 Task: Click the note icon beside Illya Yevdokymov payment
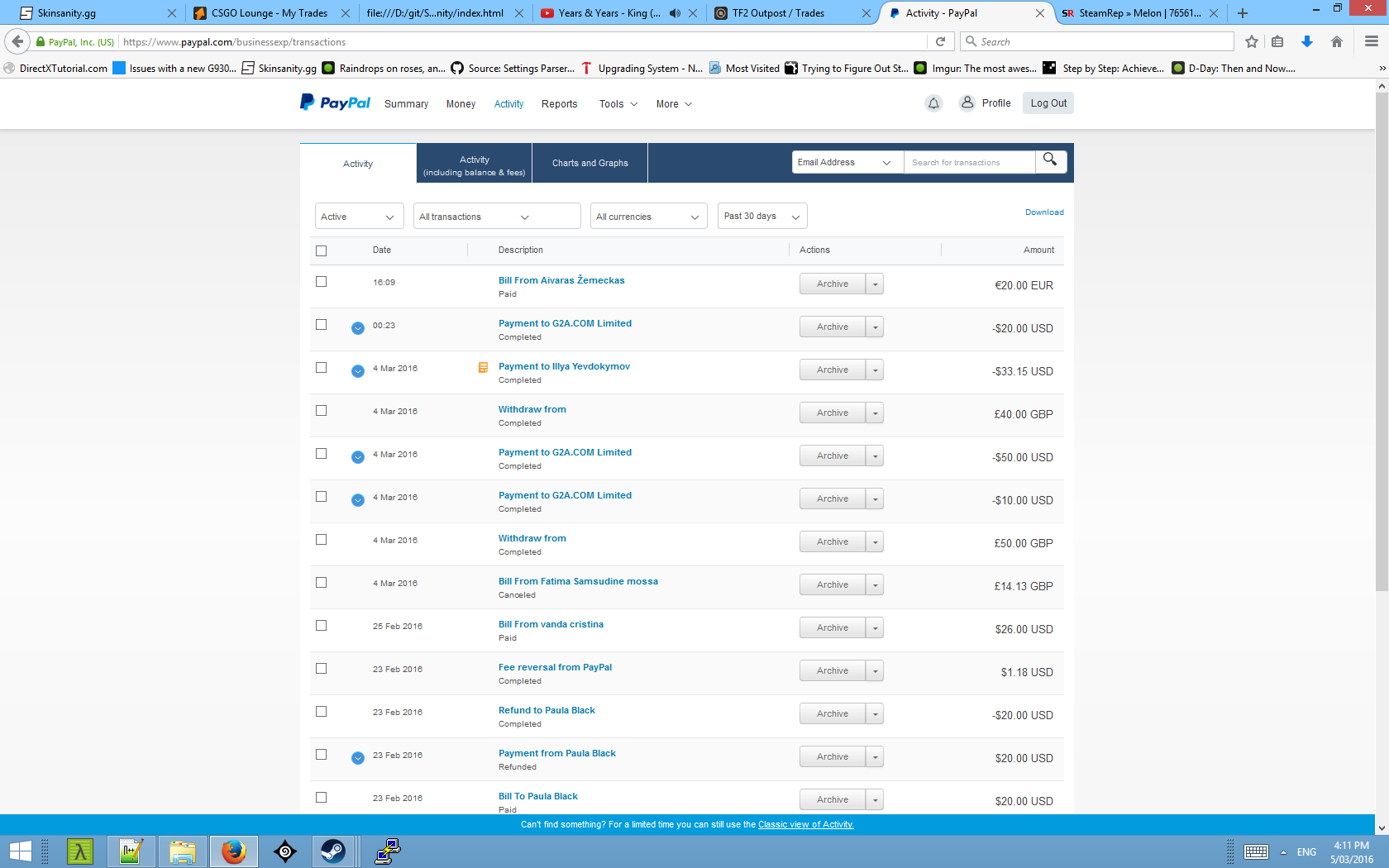tap(483, 368)
